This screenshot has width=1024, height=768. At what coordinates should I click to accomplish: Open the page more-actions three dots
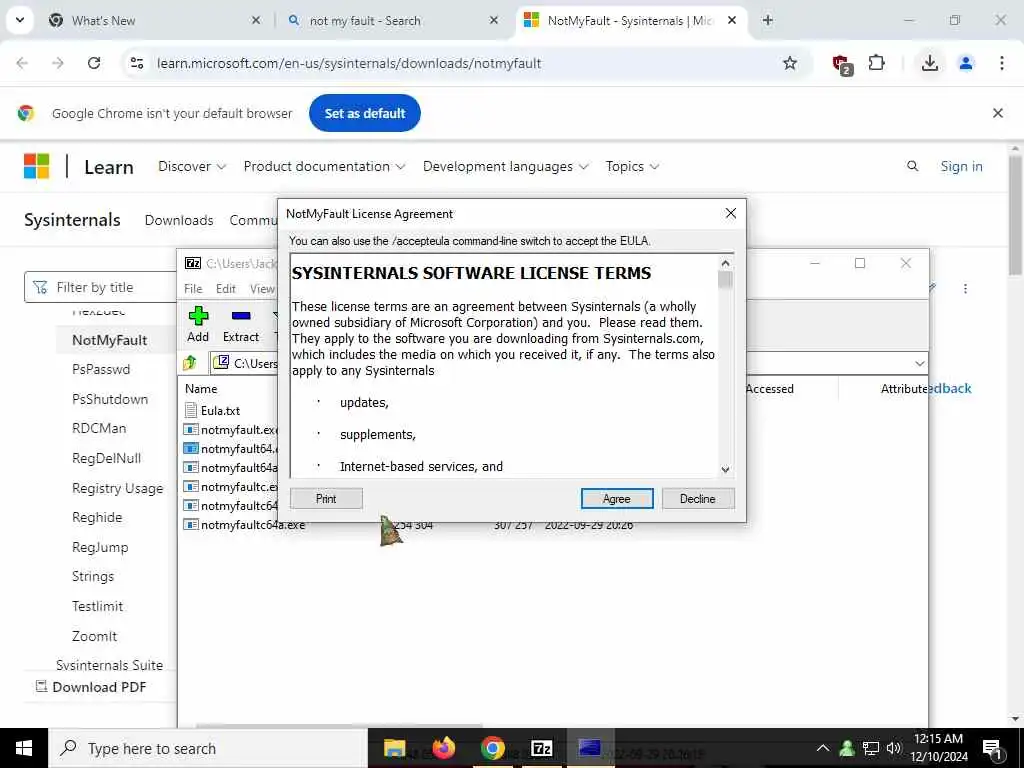coord(965,289)
